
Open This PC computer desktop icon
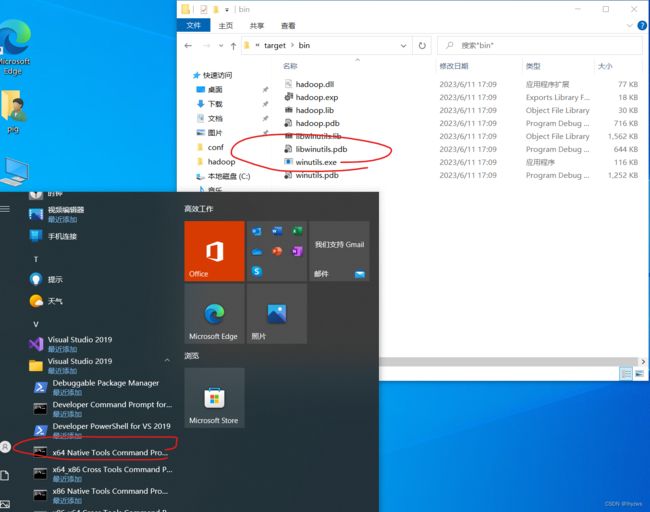tap(15, 172)
